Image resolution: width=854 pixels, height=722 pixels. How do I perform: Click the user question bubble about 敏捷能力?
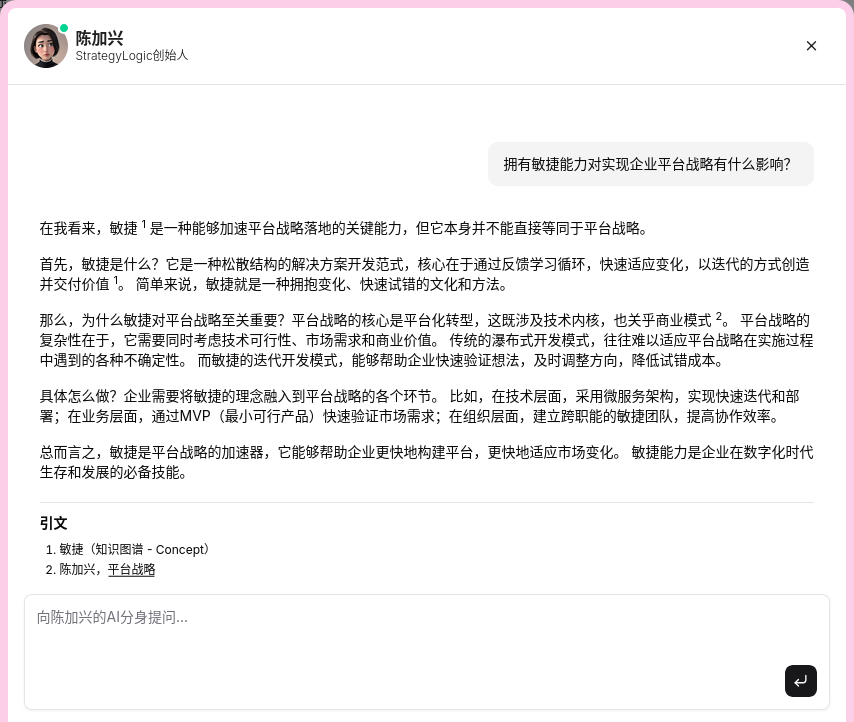pos(650,164)
